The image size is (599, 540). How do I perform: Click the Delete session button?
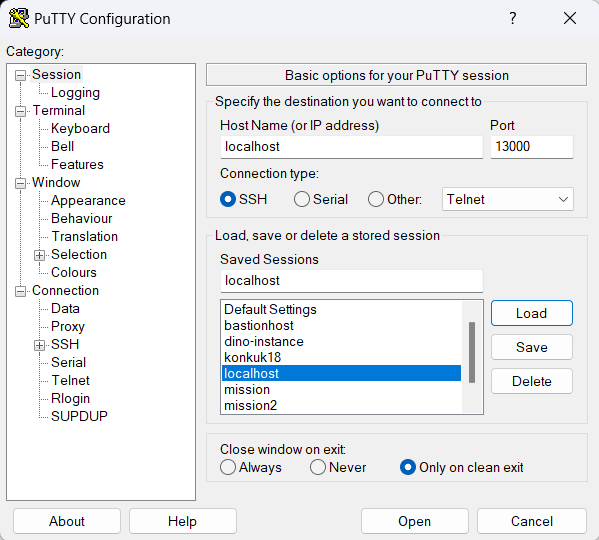coord(531,381)
